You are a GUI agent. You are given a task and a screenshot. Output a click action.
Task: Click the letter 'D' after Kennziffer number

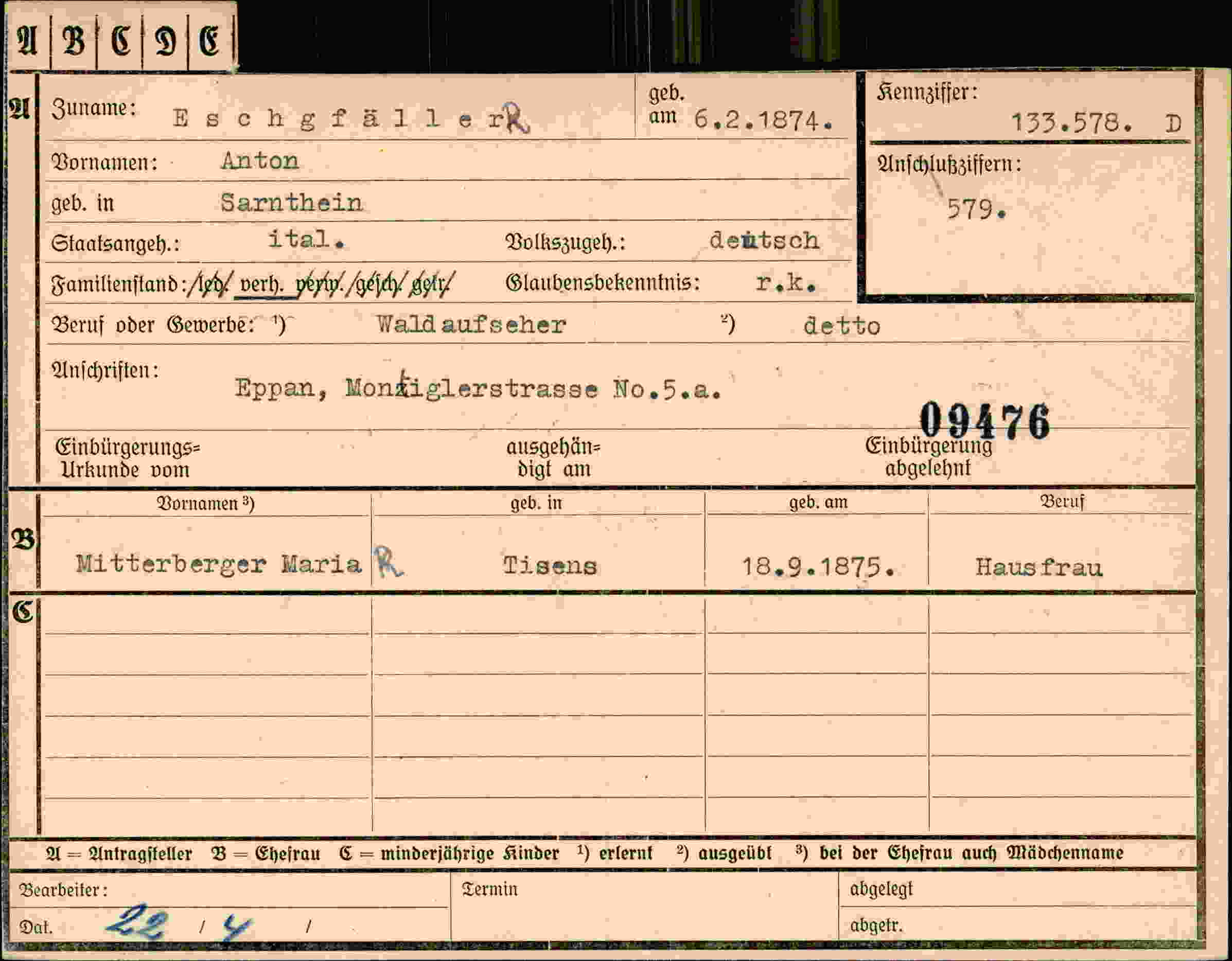coord(1173,123)
